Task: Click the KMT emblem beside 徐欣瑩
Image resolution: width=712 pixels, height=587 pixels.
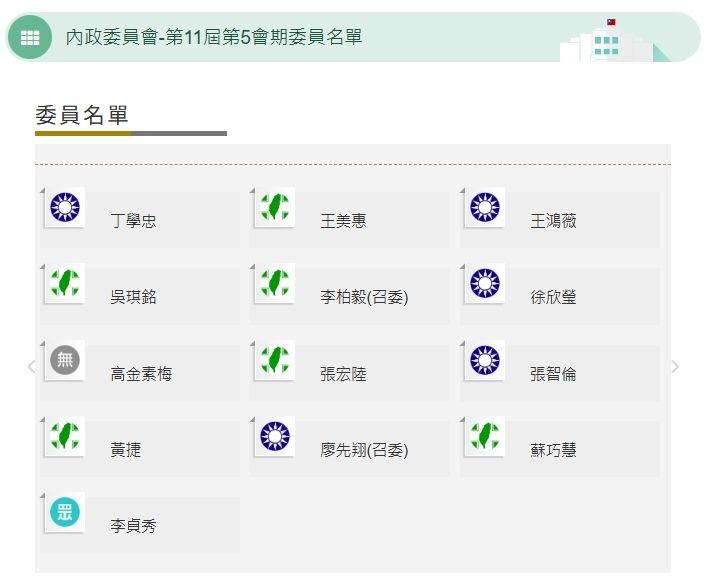Action: coord(485,284)
